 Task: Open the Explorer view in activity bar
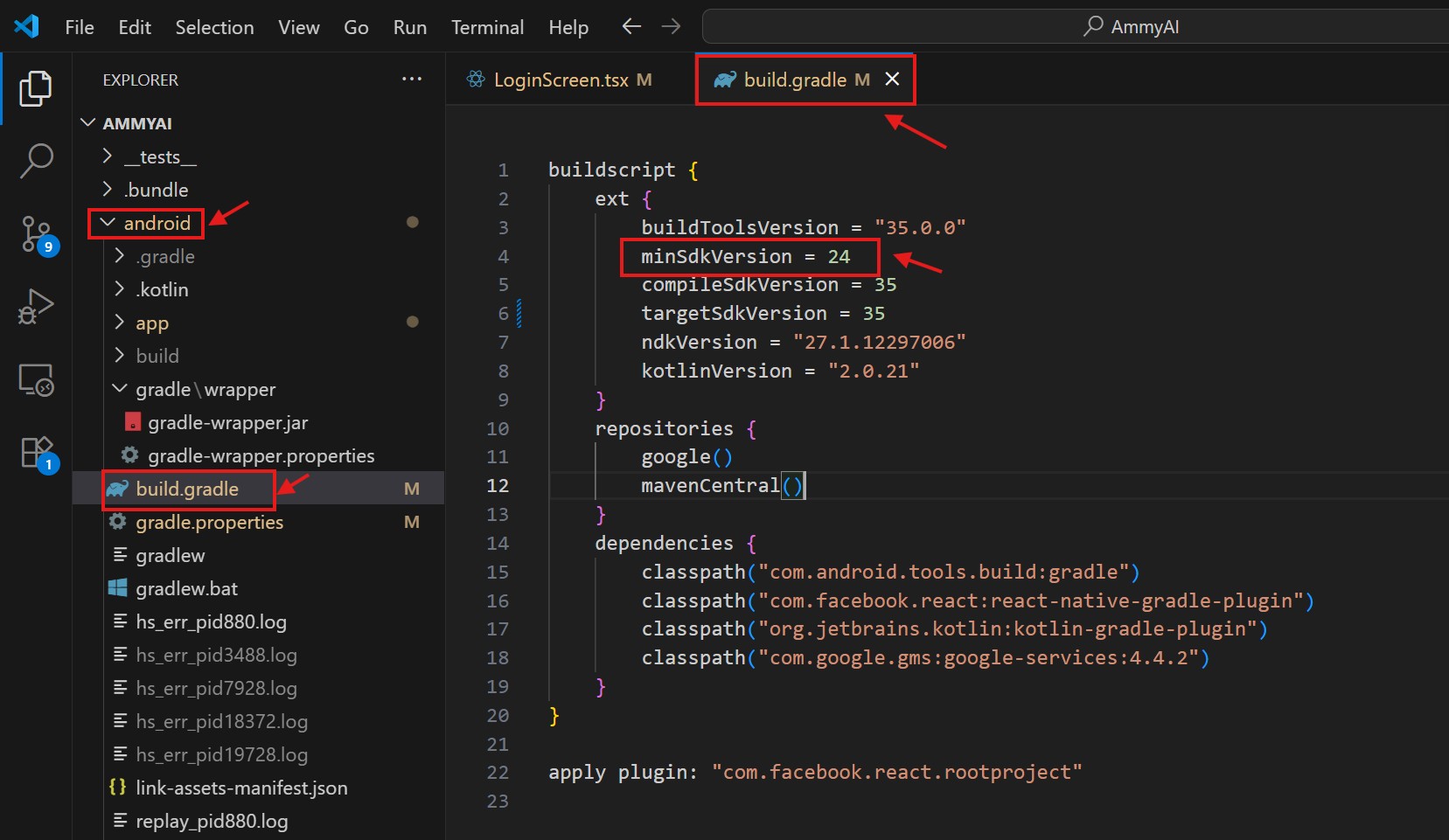35,89
